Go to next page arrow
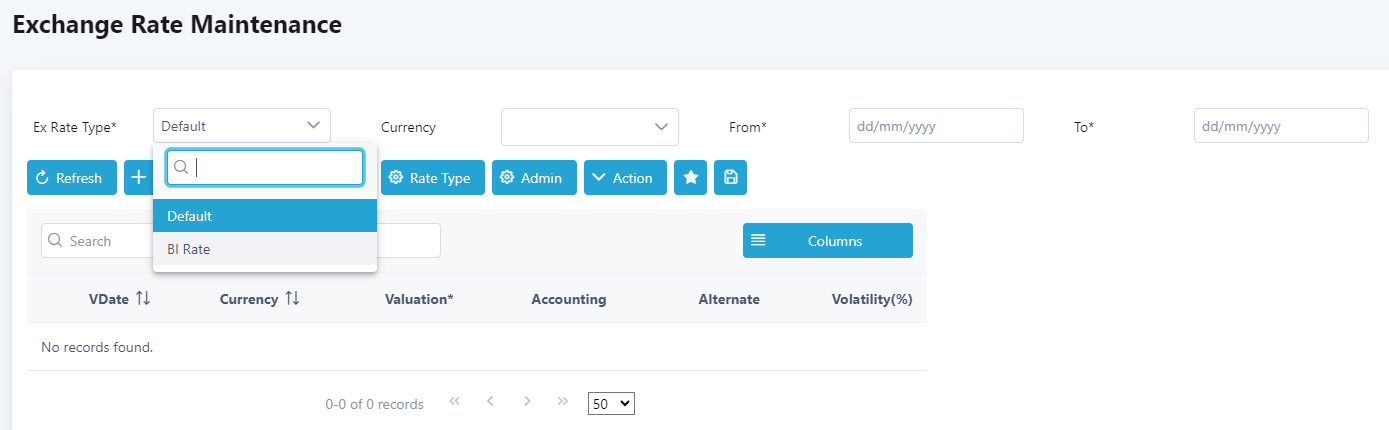1389x430 pixels. [x=527, y=402]
